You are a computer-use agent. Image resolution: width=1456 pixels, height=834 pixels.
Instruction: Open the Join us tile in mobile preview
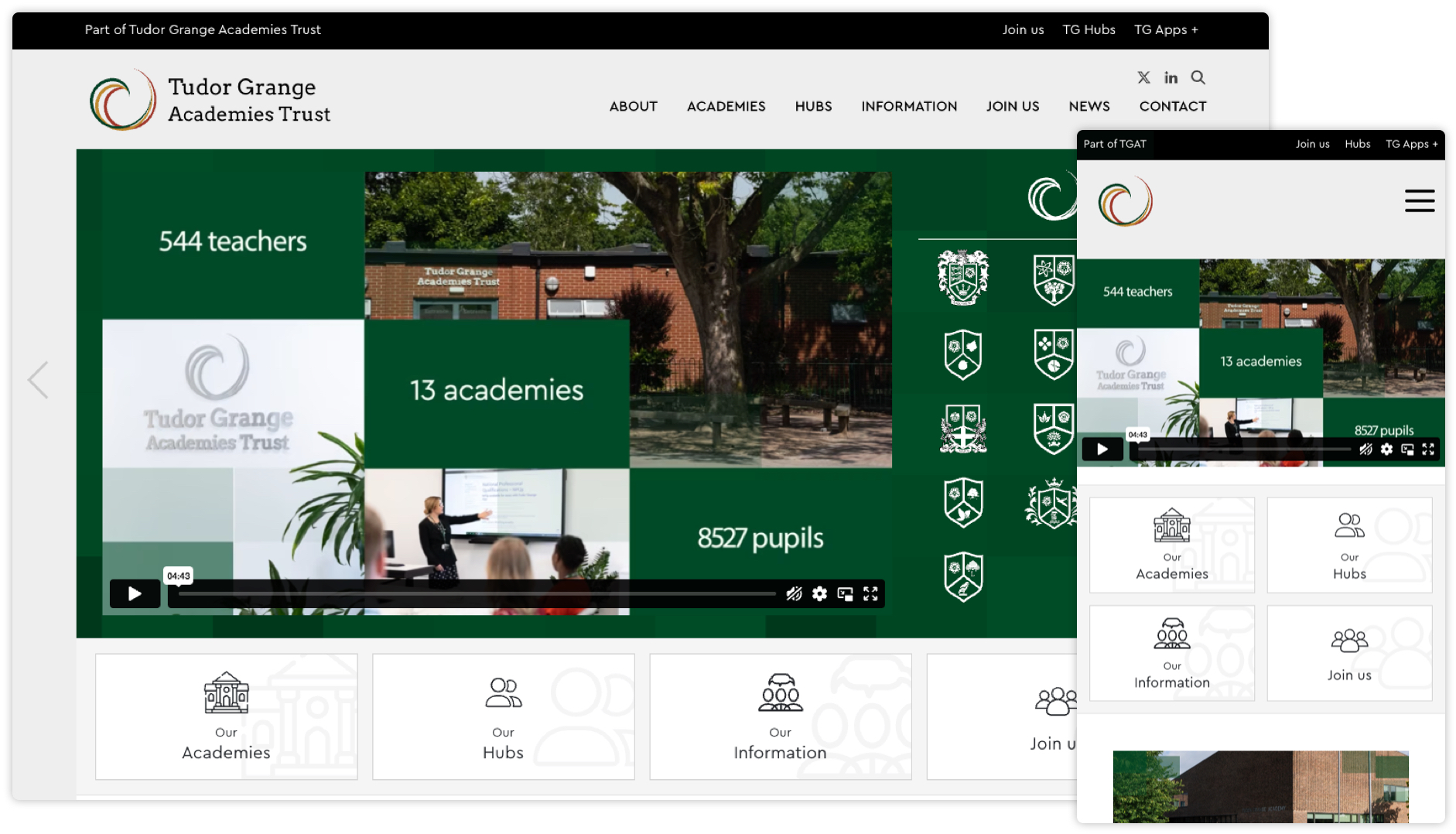point(1349,653)
